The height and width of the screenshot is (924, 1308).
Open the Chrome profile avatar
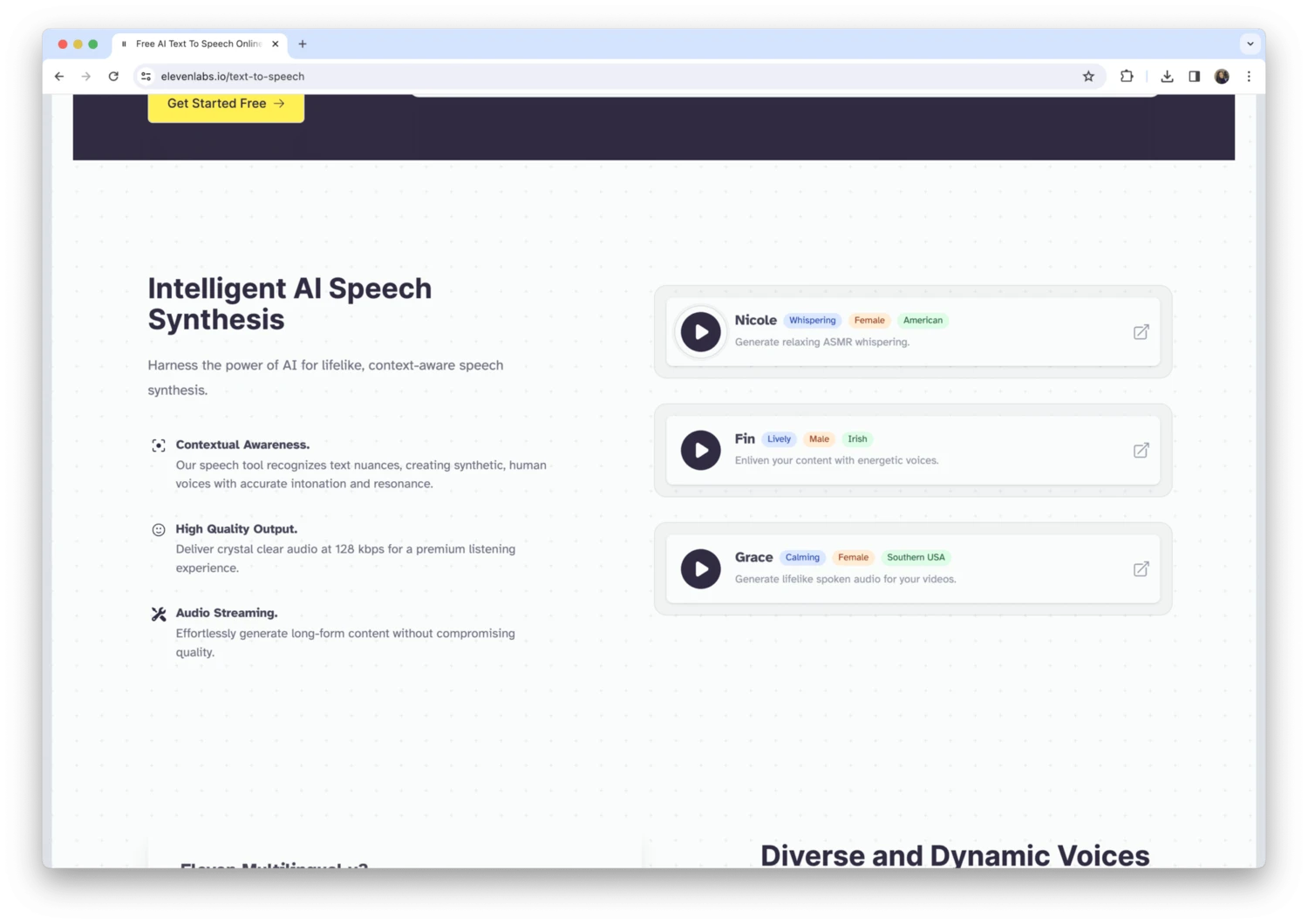pyautogui.click(x=1222, y=77)
